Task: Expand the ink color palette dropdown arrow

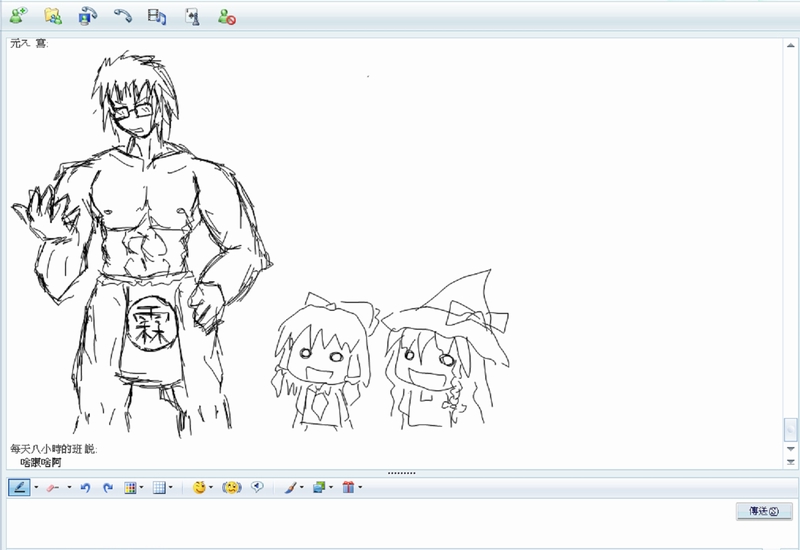Action: pos(141,488)
